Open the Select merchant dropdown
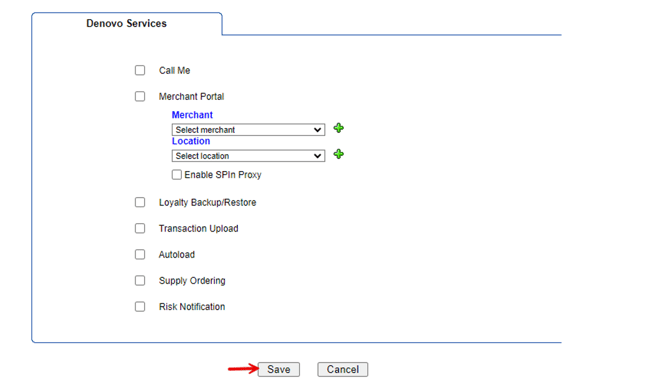The width and height of the screenshot is (670, 384). (248, 129)
